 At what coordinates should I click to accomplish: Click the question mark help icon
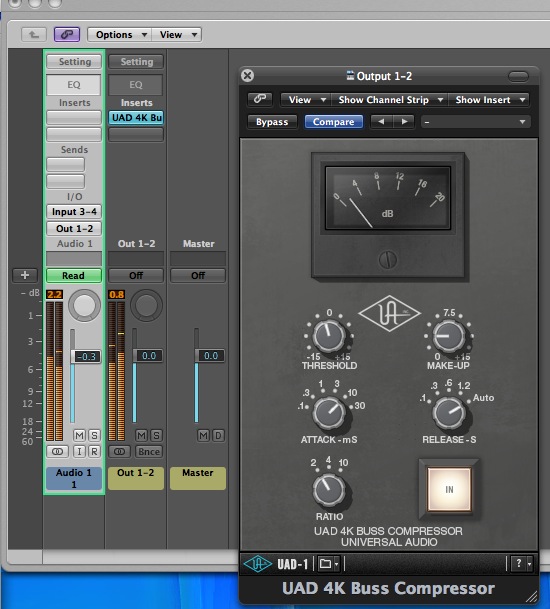pyautogui.click(x=519, y=564)
